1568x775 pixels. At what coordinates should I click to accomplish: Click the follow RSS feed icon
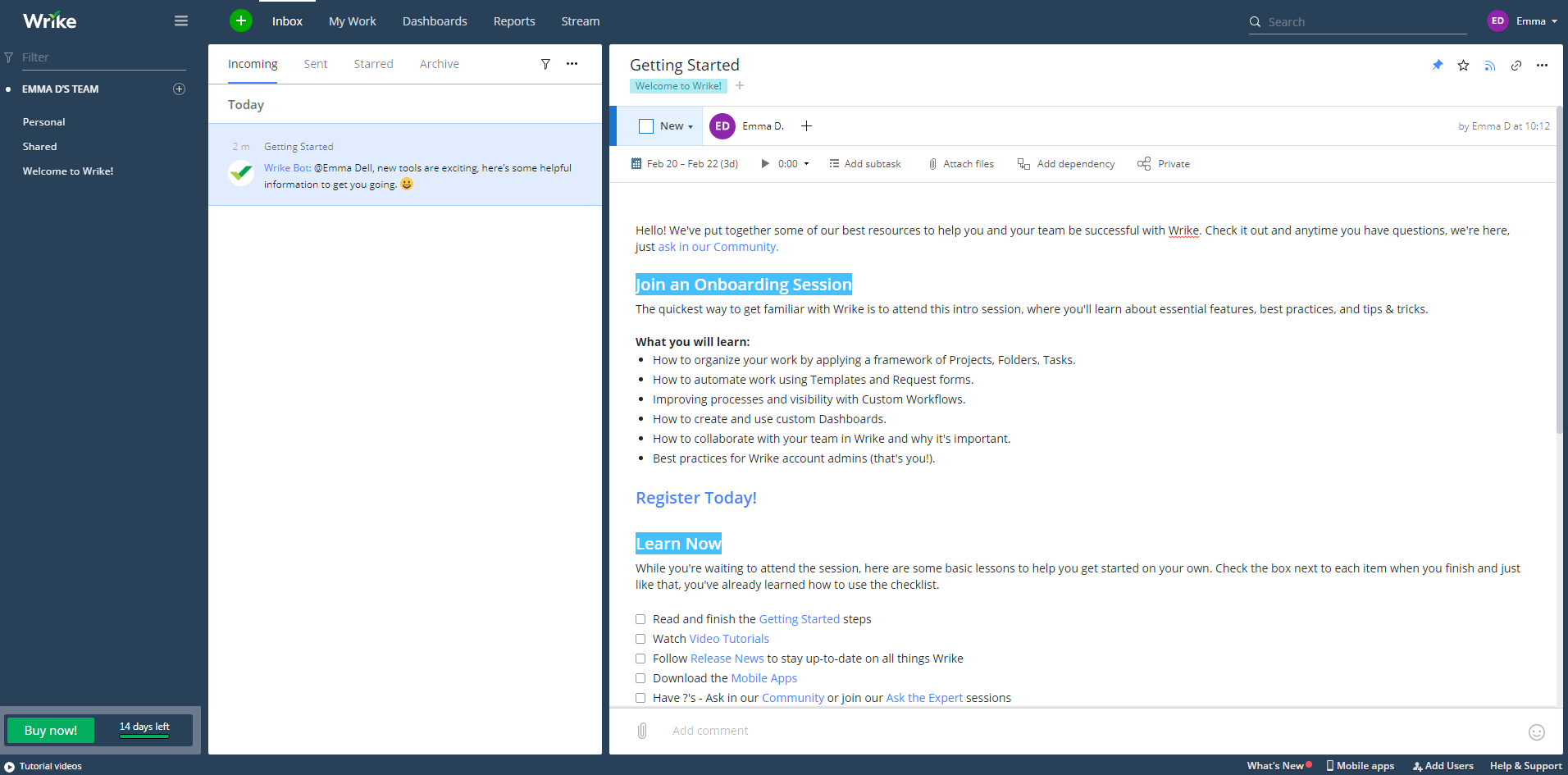coord(1490,66)
